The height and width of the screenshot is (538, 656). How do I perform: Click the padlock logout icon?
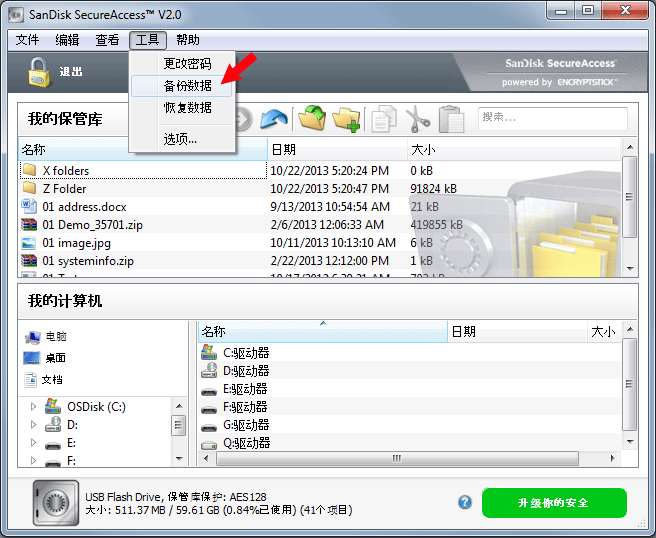click(x=38, y=72)
